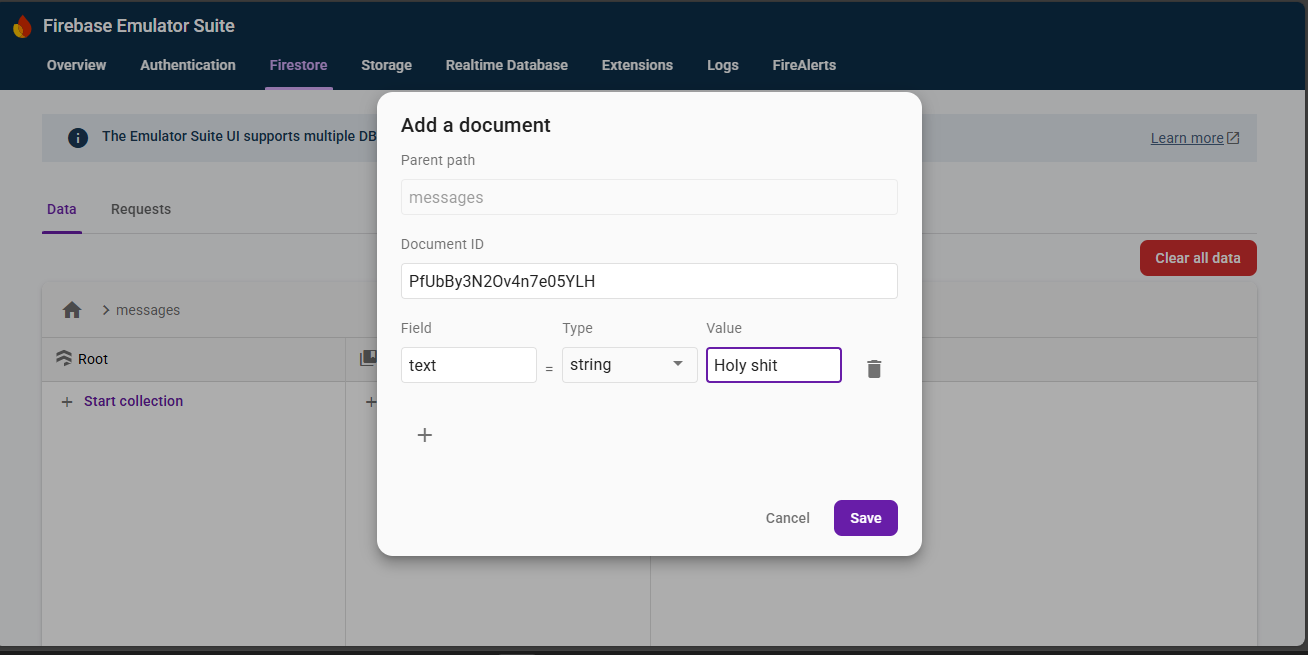
Task: Click the home icon in the breadcrumb
Action: click(71, 310)
